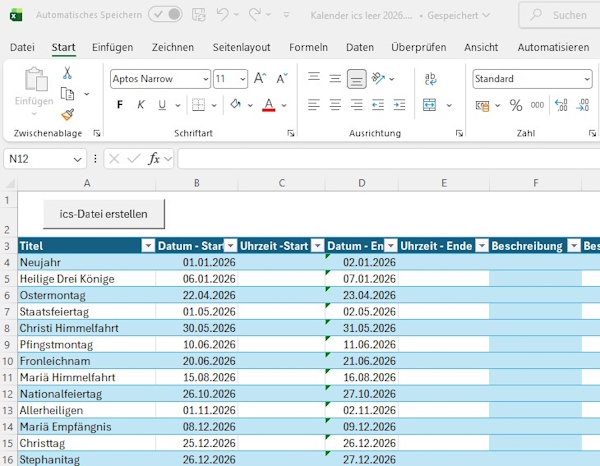Open the Titel column filter dropdown

pyautogui.click(x=148, y=246)
